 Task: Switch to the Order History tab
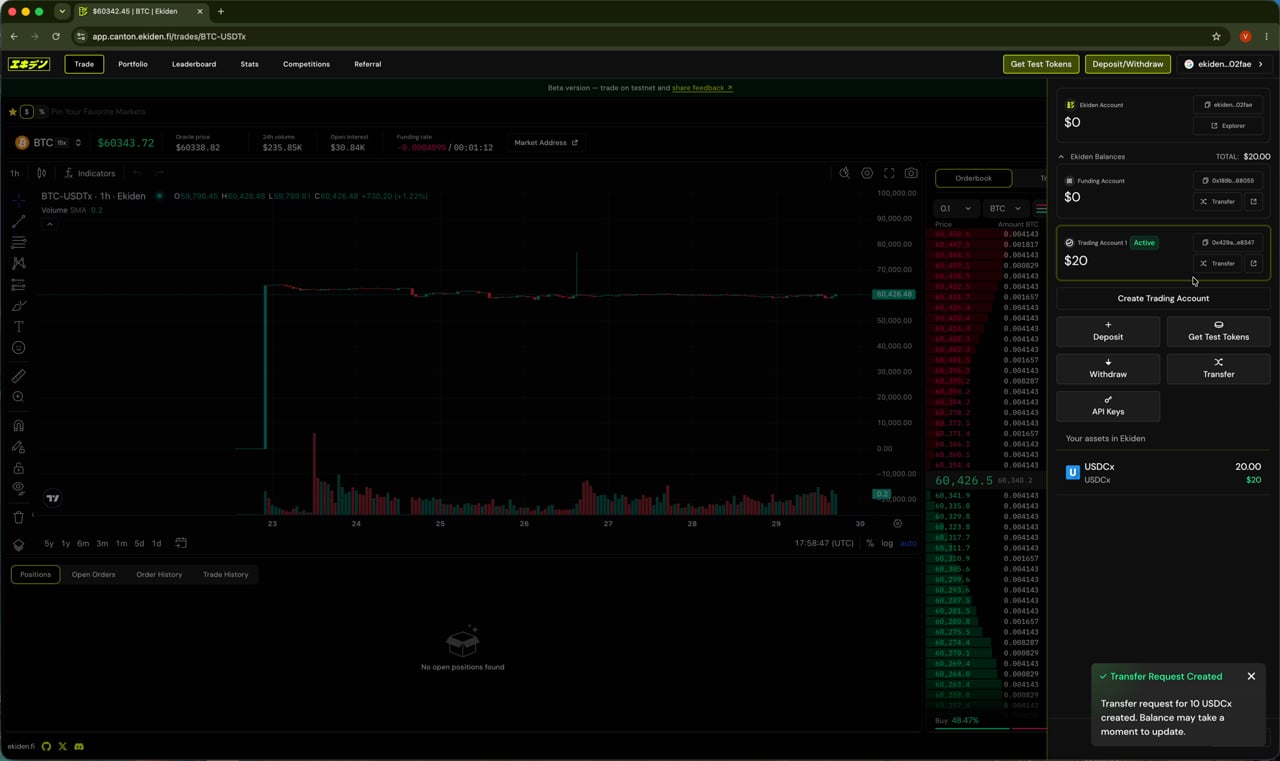tap(159, 574)
